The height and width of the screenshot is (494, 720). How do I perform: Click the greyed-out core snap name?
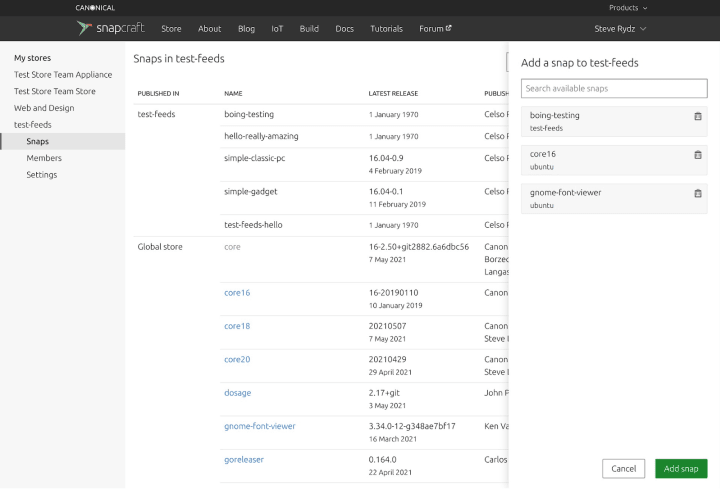tap(232, 247)
